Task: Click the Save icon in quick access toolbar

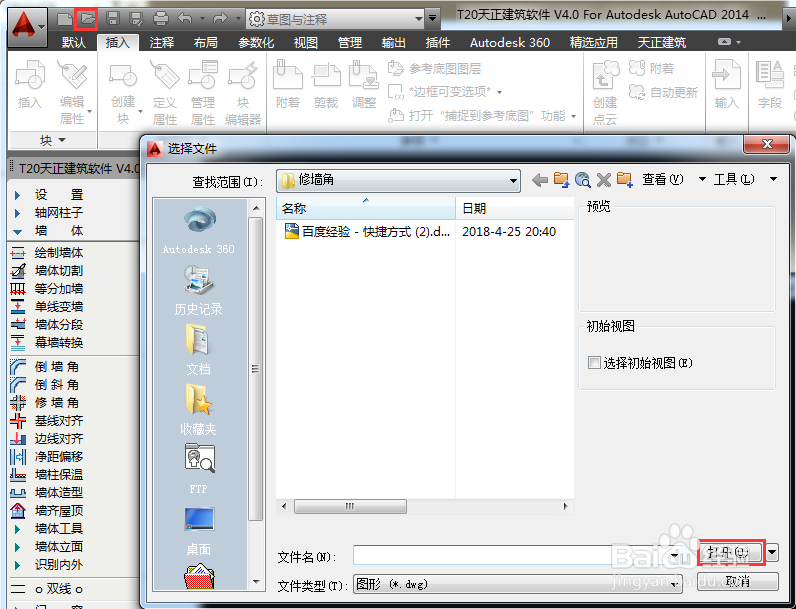Action: pos(113,19)
